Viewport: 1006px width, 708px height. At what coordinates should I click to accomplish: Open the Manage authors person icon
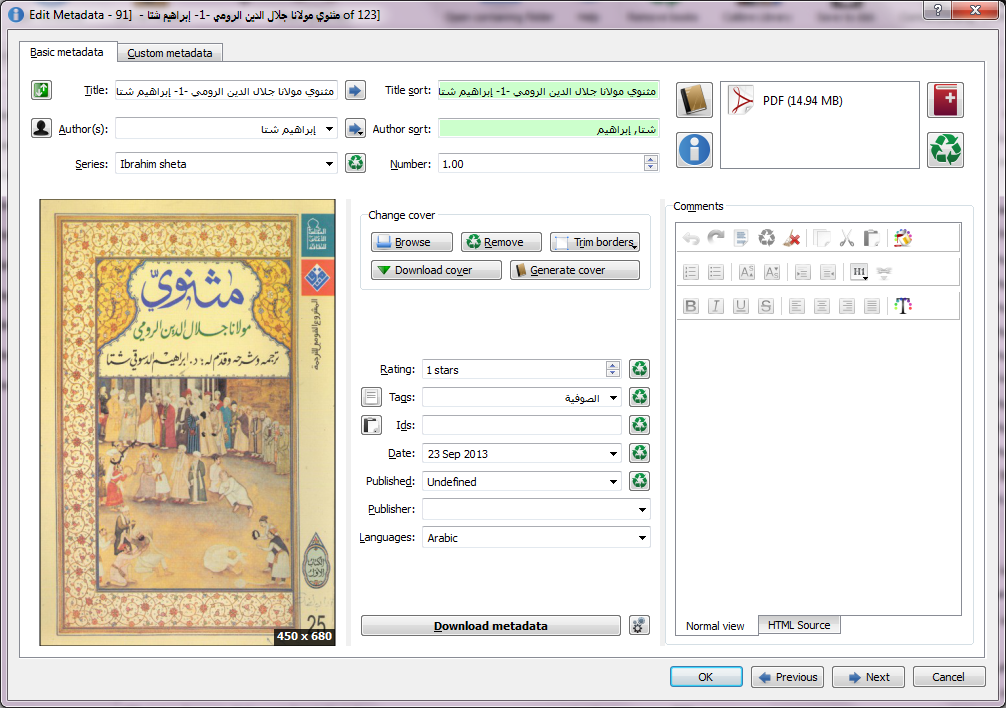(42, 128)
